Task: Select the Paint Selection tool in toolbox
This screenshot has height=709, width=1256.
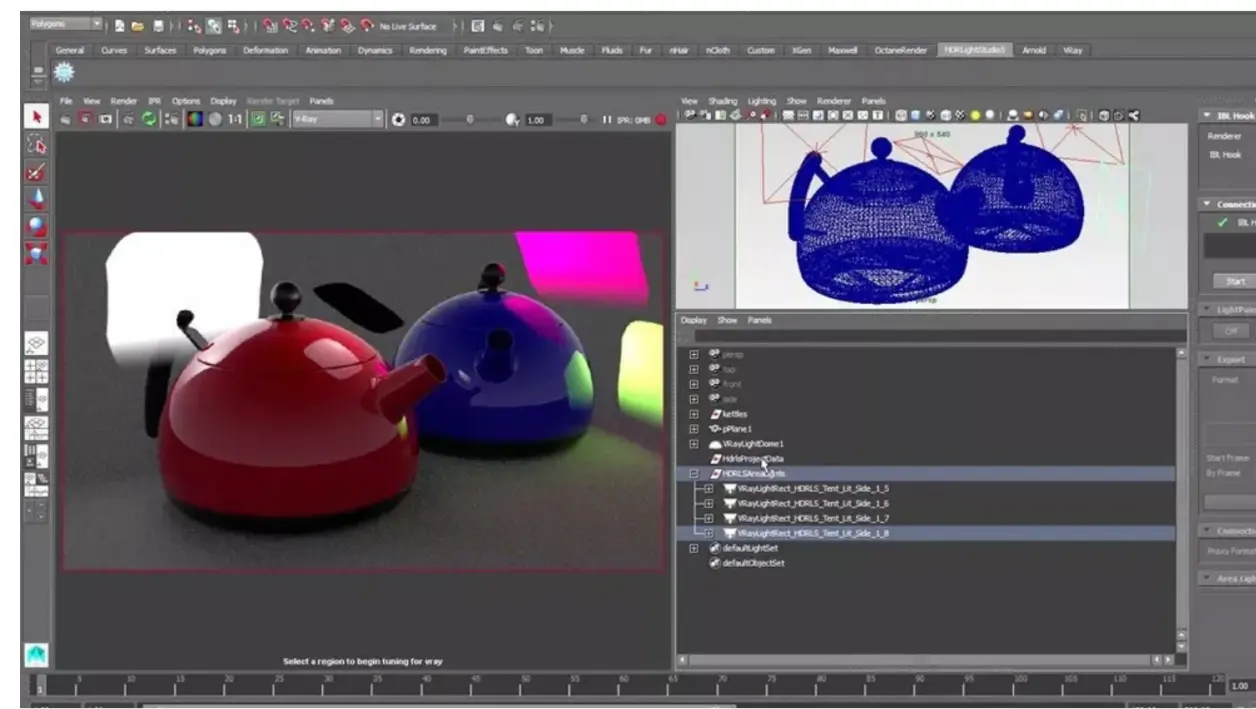Action: tap(37, 172)
